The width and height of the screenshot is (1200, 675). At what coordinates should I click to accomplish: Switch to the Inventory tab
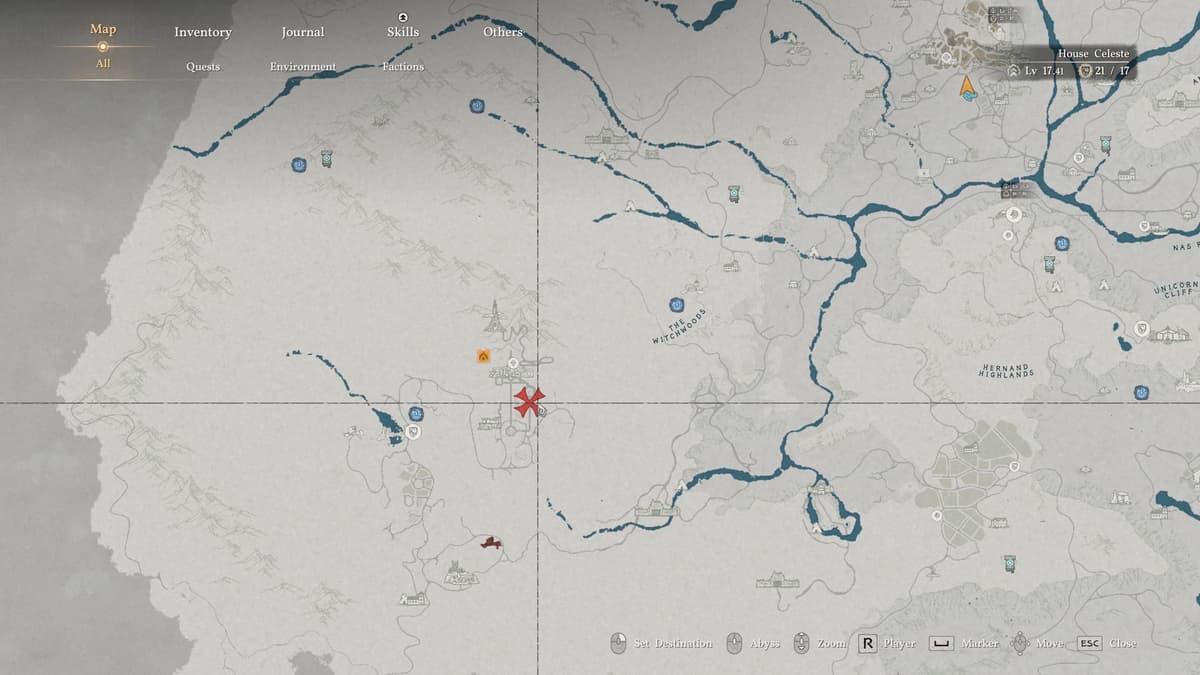point(202,32)
